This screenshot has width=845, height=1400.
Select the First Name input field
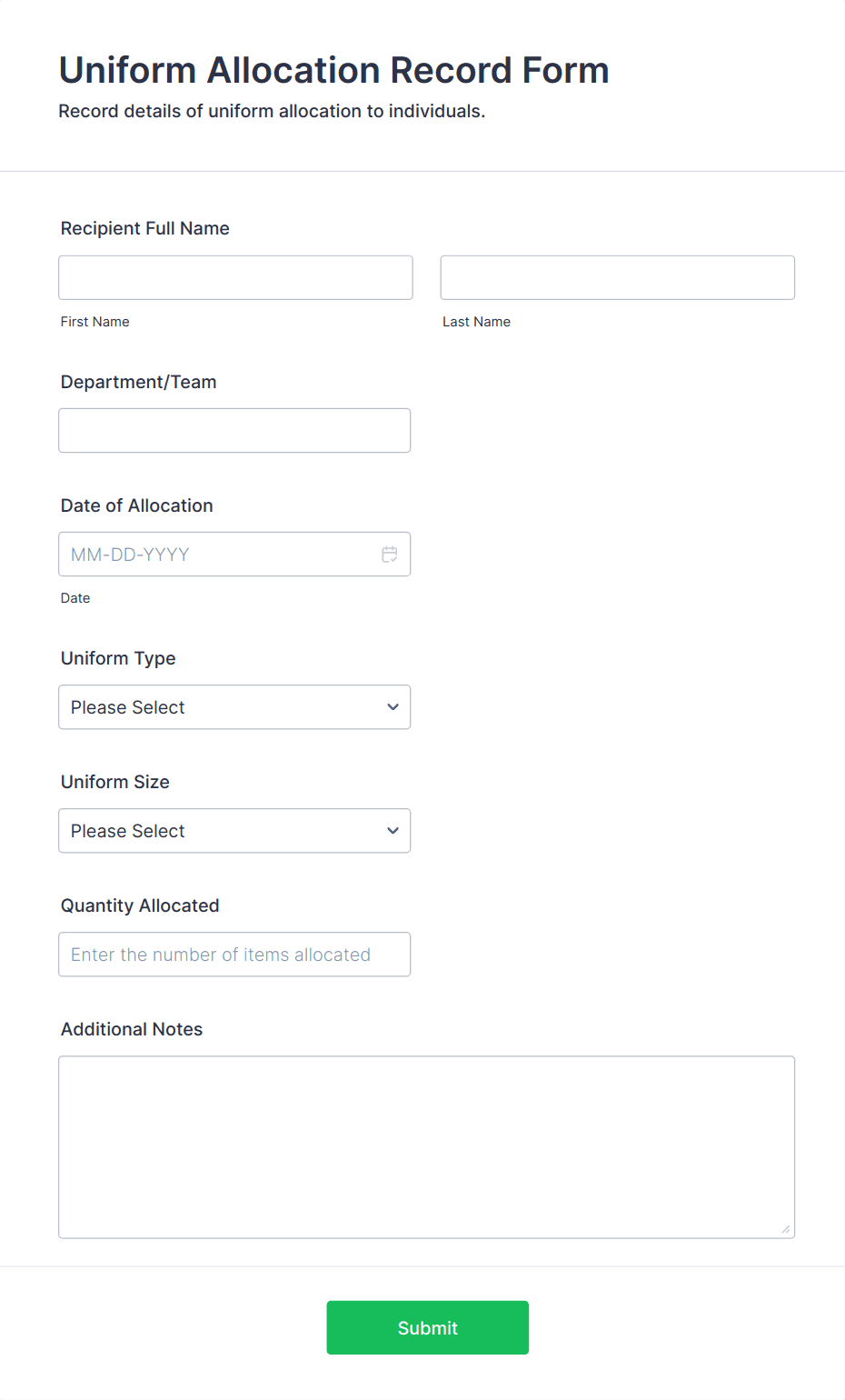tap(235, 277)
